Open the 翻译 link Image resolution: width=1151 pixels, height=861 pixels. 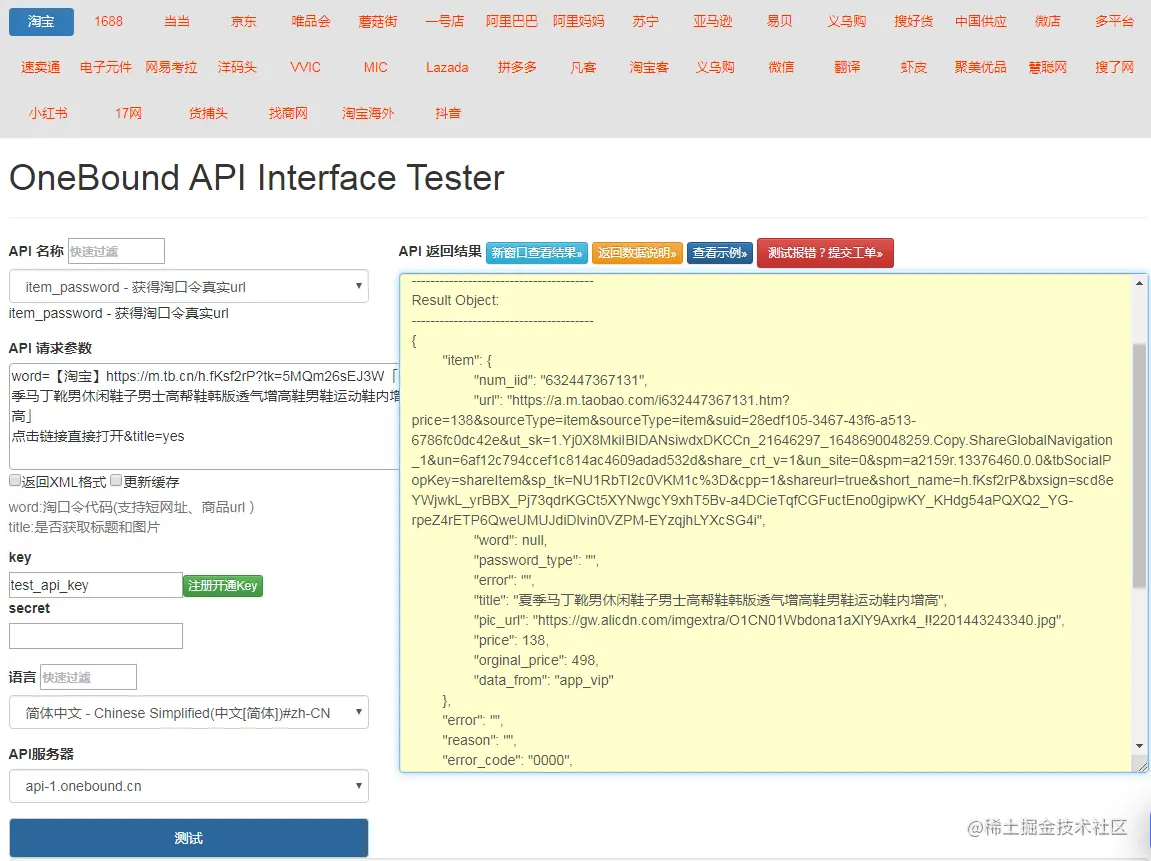pyautogui.click(x=847, y=68)
